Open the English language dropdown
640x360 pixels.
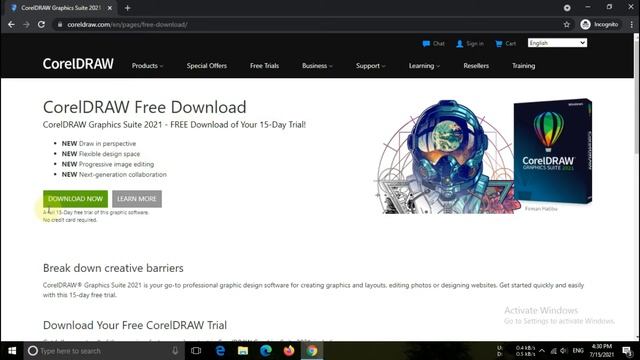click(x=557, y=43)
